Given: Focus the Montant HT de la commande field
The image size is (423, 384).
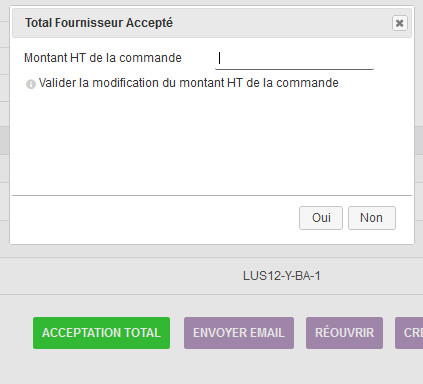Looking at the screenshot, I should click(x=294, y=58).
